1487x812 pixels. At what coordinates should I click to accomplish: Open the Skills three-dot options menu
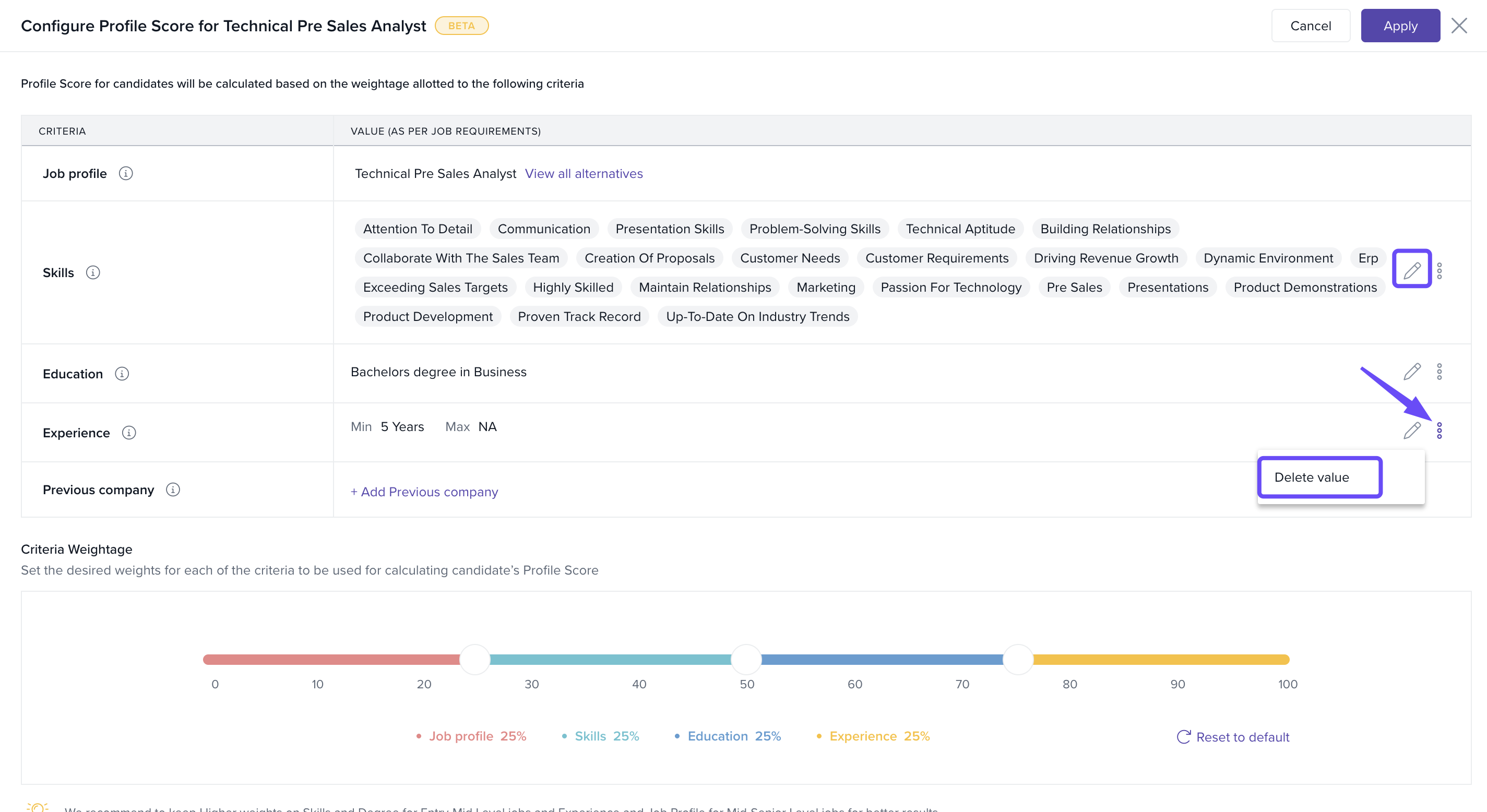1439,271
